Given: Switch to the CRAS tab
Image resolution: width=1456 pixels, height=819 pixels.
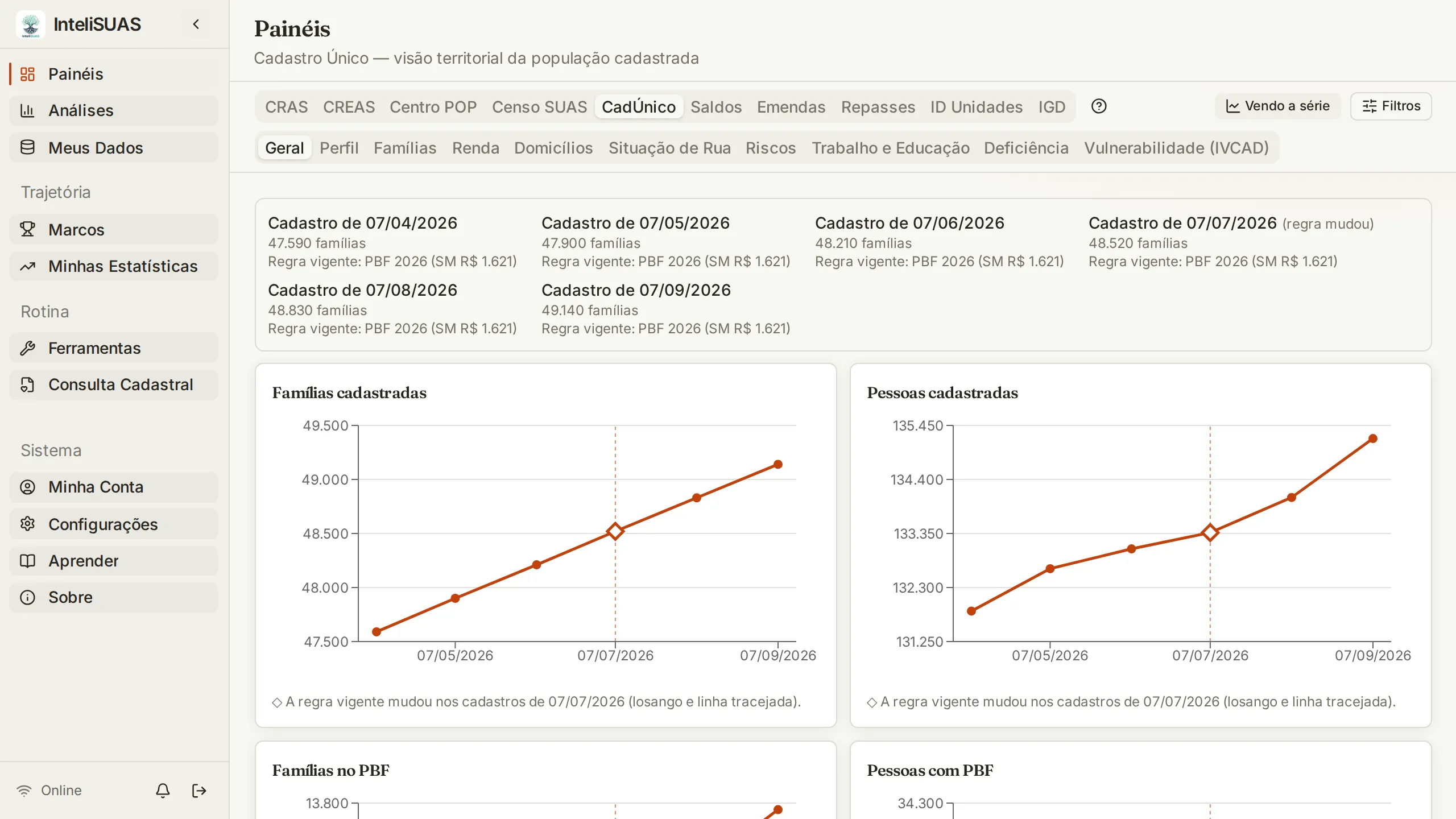Looking at the screenshot, I should tap(286, 107).
